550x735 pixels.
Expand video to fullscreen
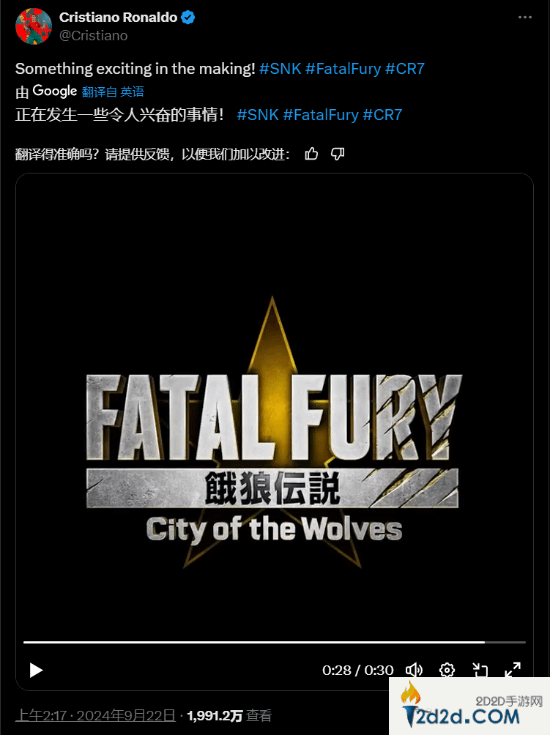(512, 669)
